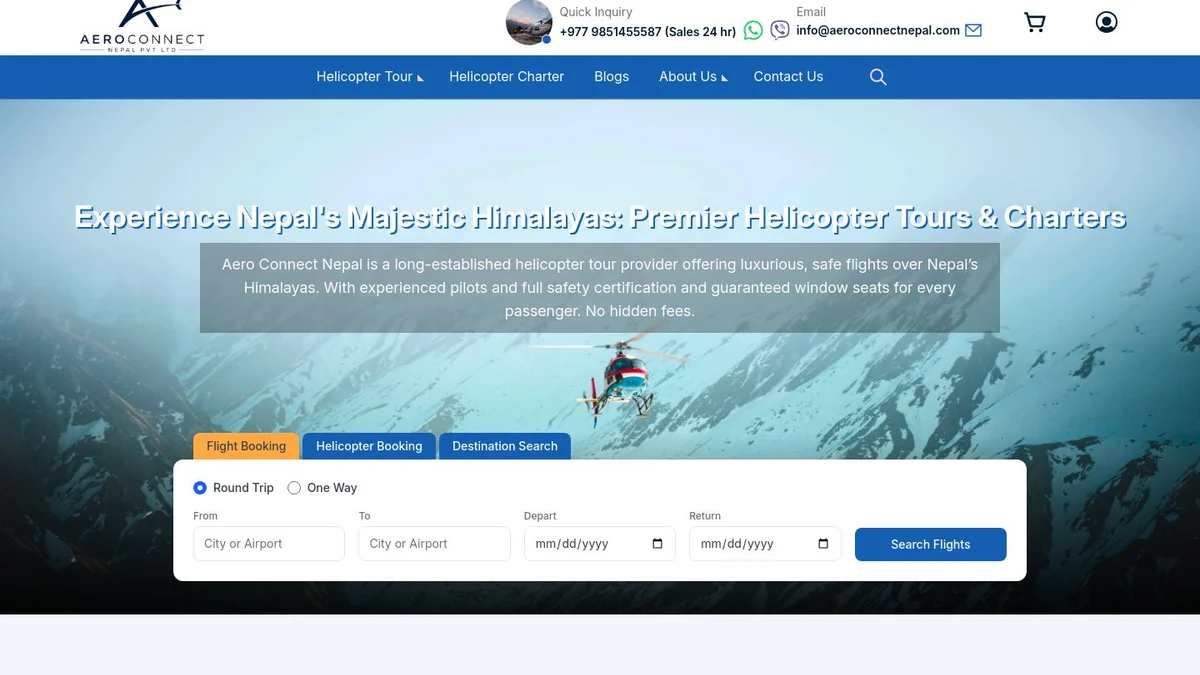Screen dimensions: 1200x675
Task: Click the search magnifier icon
Action: 878,77
